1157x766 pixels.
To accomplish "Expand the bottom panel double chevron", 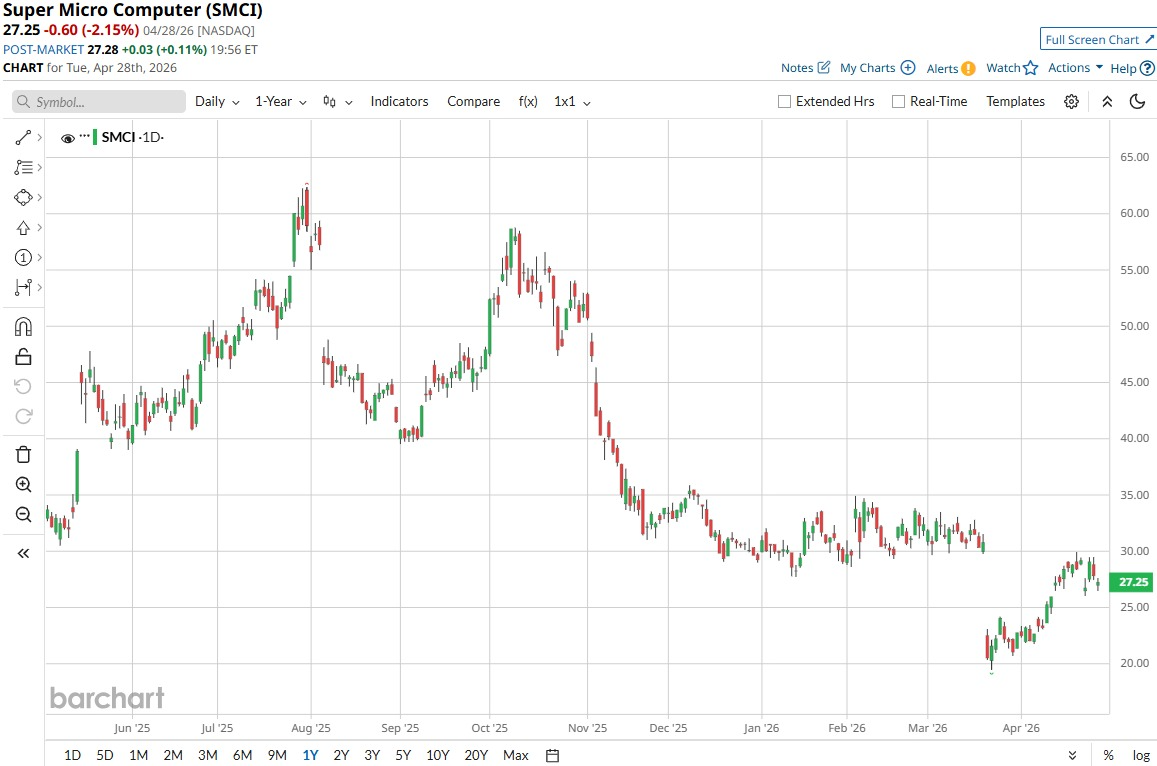I will (1072, 755).
